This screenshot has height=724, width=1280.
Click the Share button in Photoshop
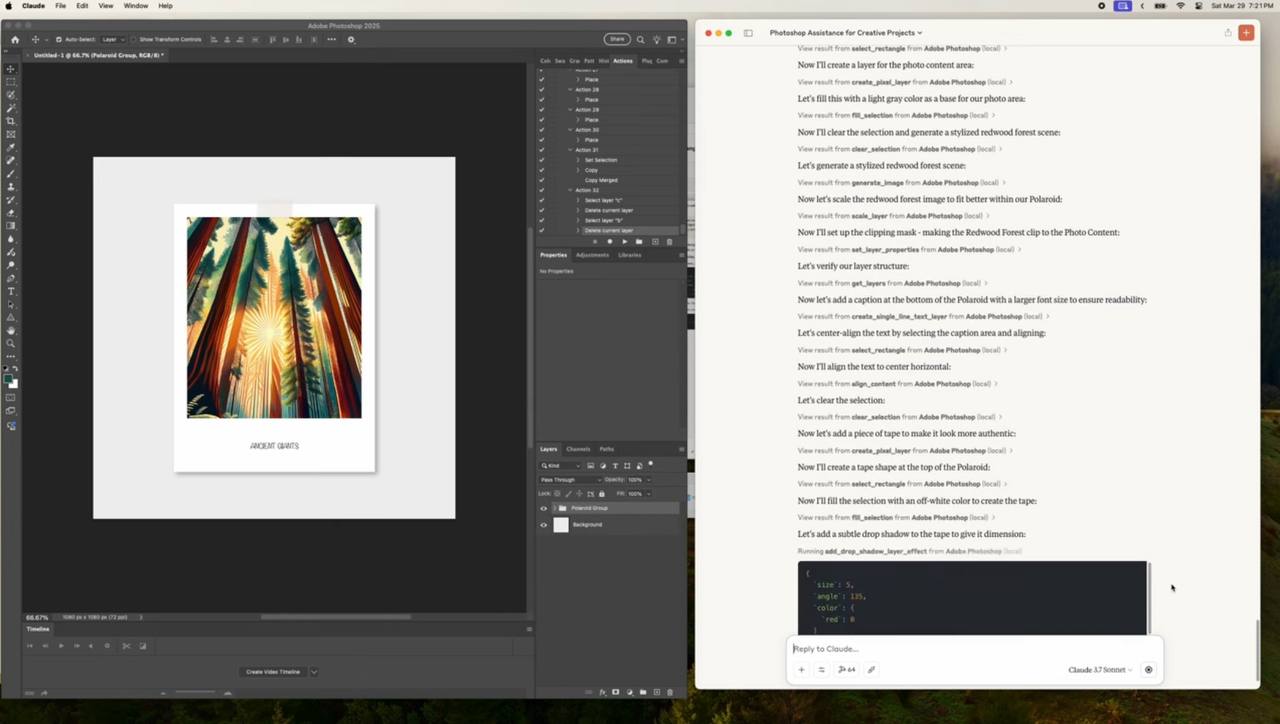point(617,39)
